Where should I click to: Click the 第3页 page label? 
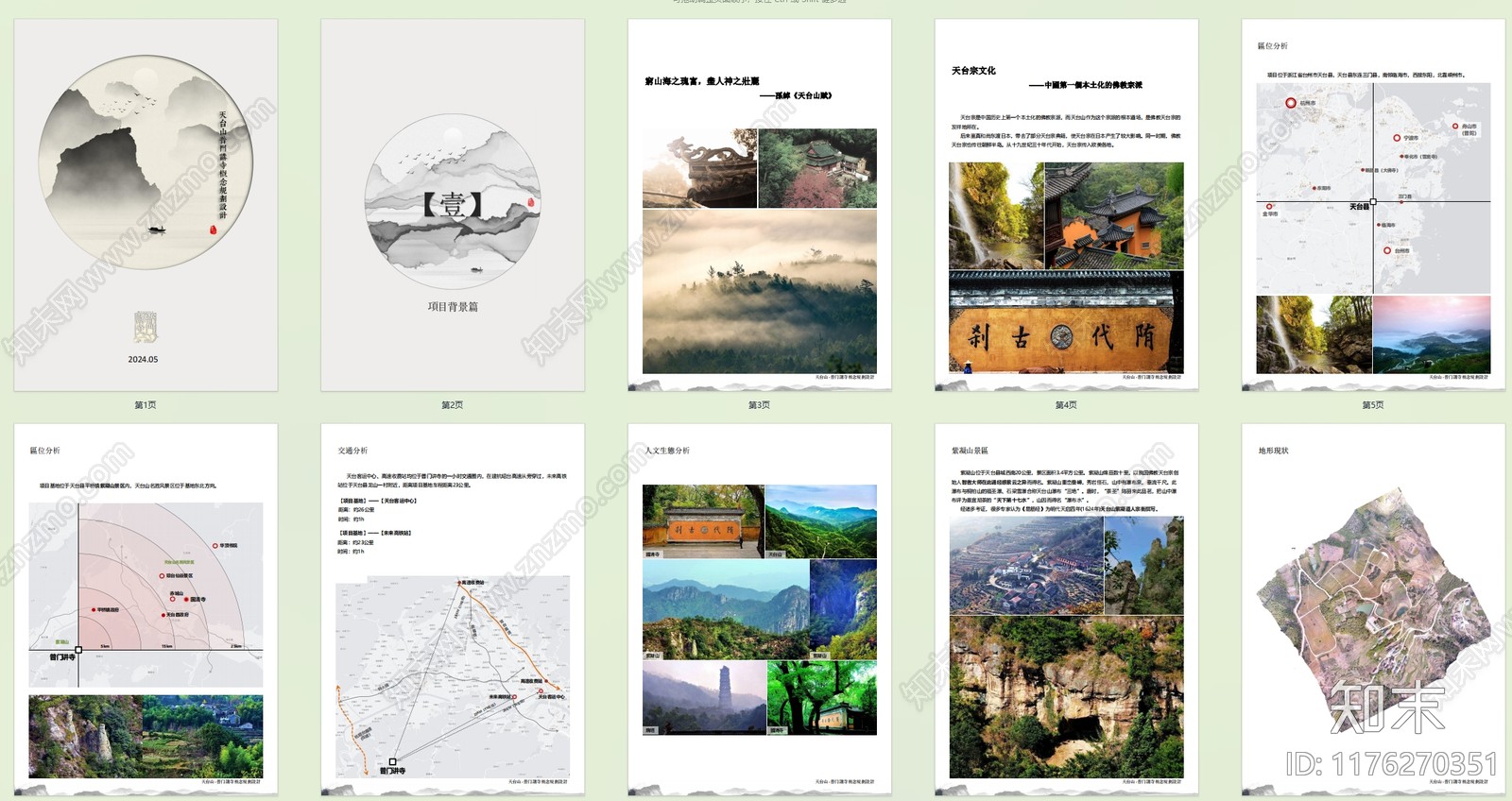click(x=760, y=405)
